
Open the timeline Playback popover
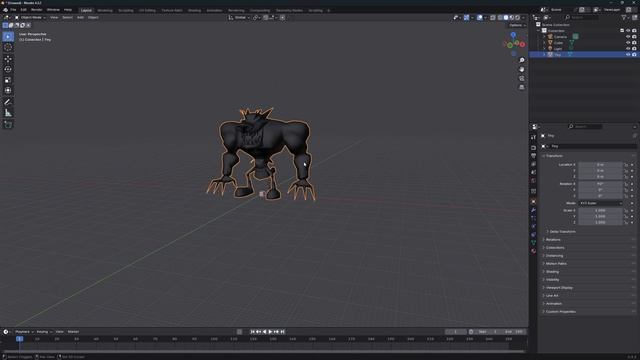(24, 332)
